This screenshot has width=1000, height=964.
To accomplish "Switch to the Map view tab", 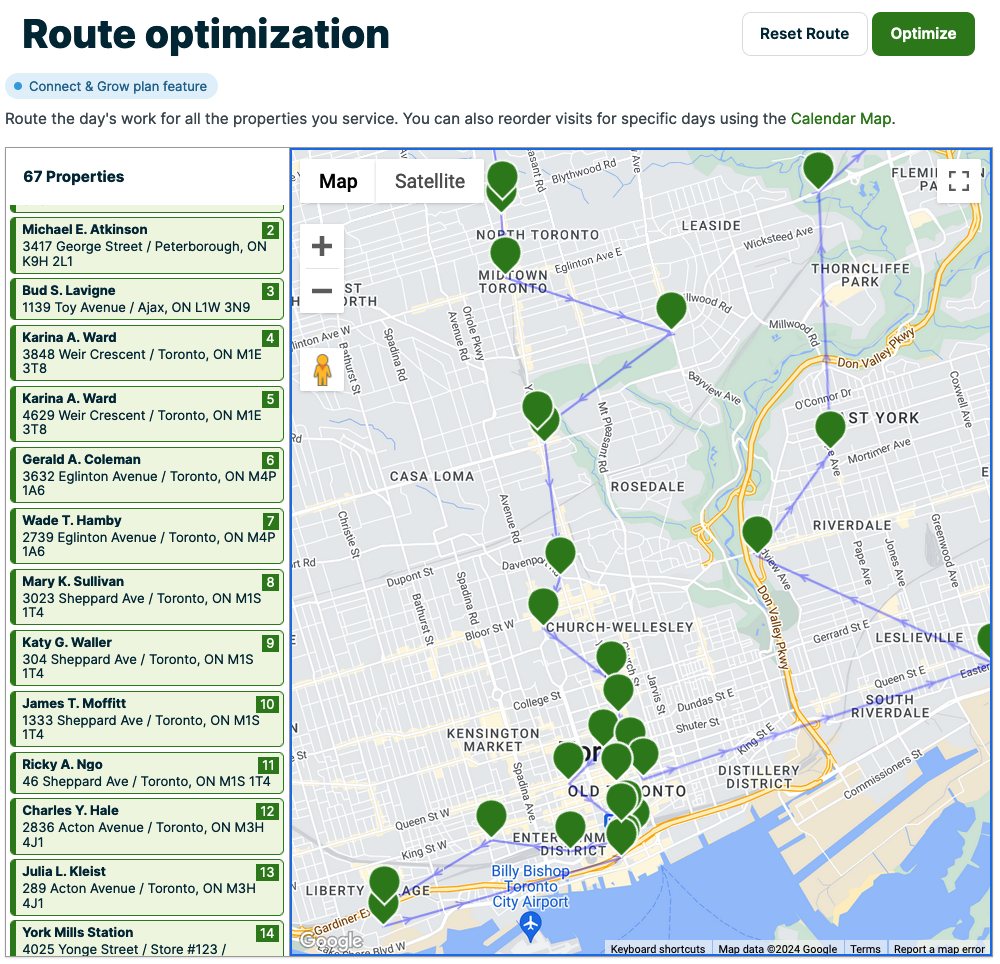I will tap(337, 182).
